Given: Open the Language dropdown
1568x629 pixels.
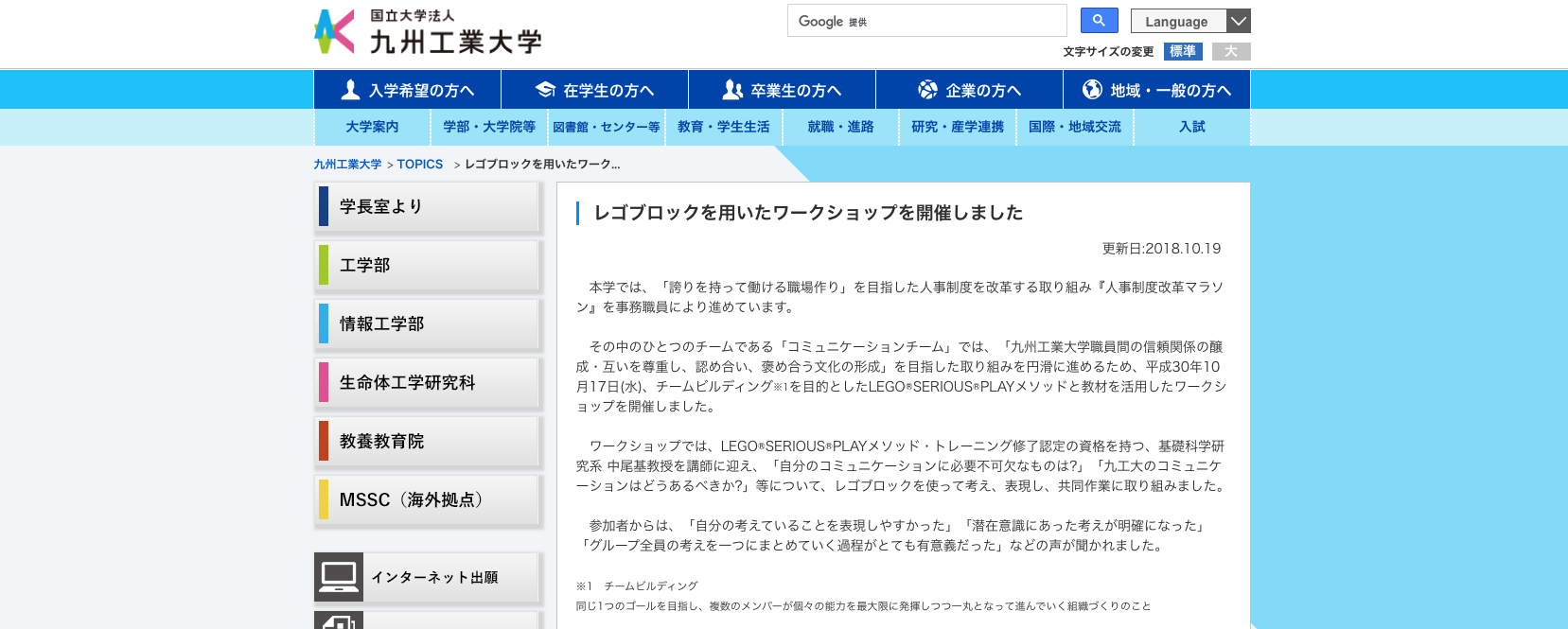Looking at the screenshot, I should tap(1177, 21).
